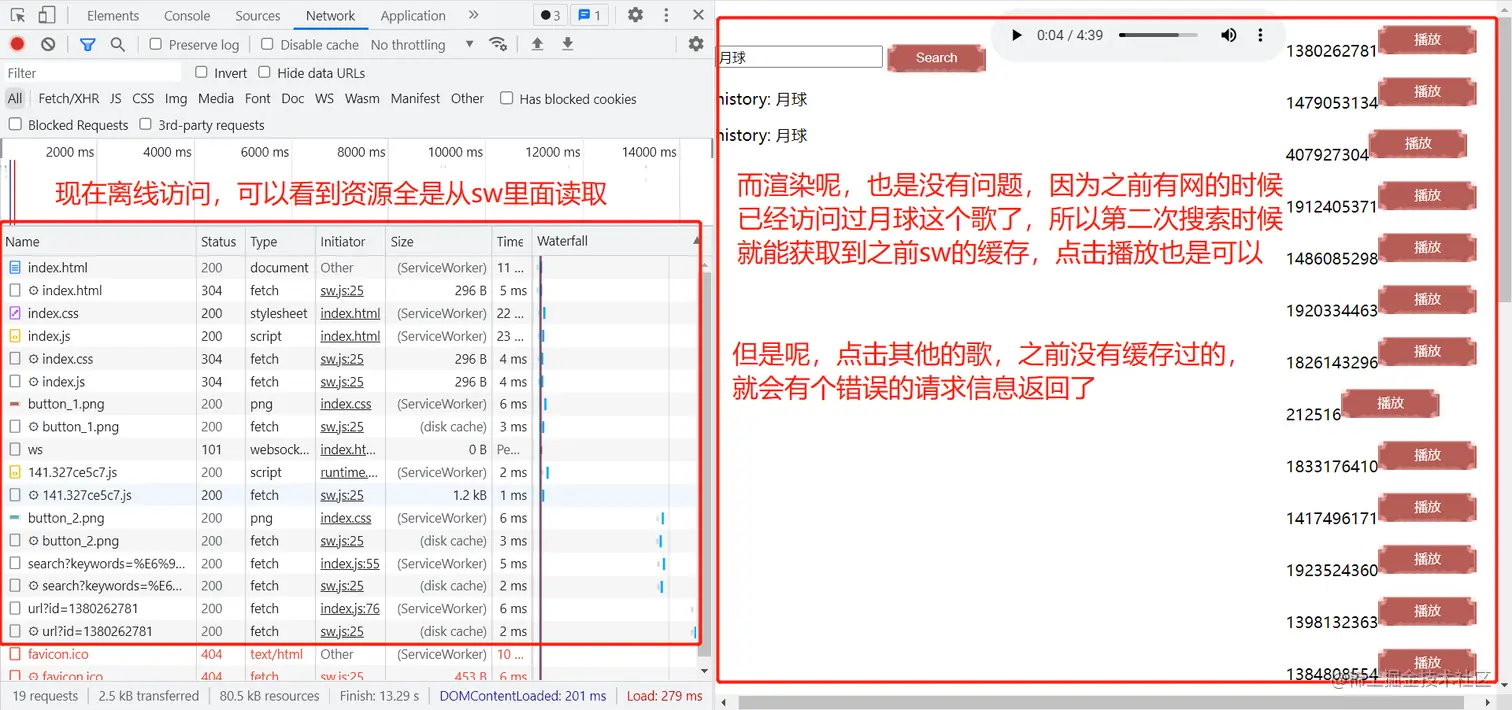Screen dimensions: 1512x710
Task: Activate the inspect element picker icon
Action: [17, 15]
